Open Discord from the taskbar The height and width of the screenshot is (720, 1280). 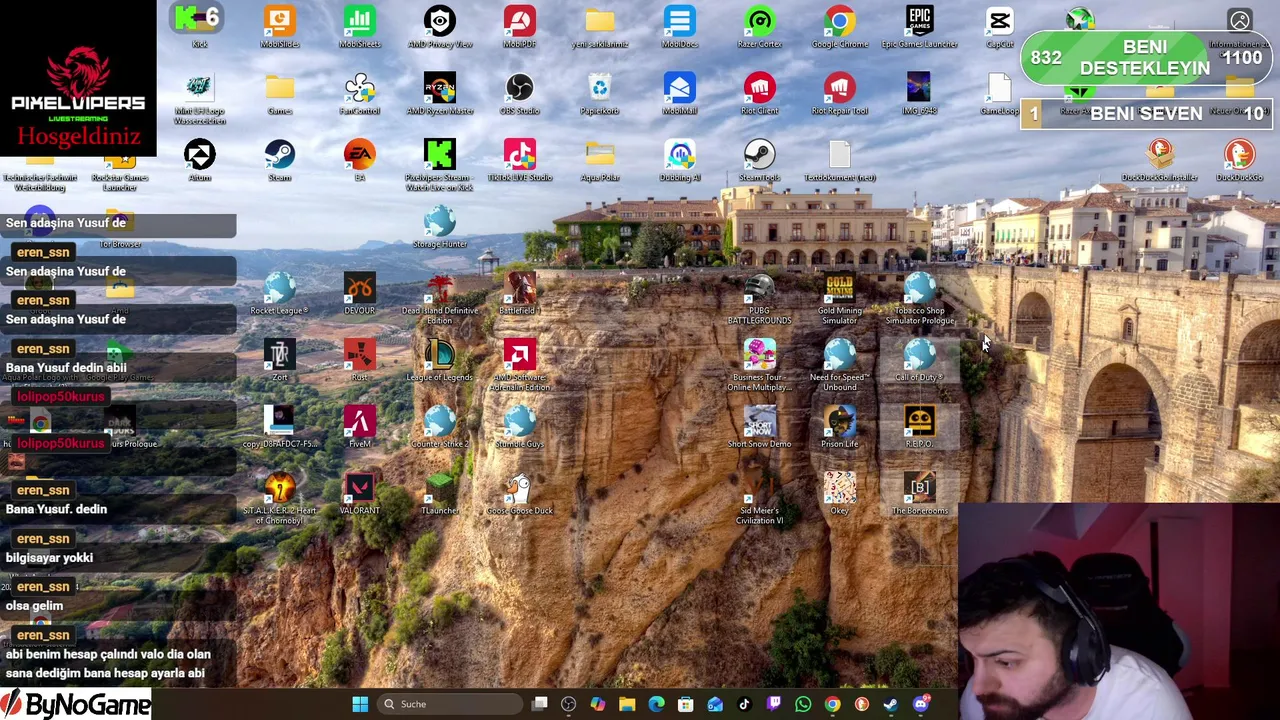coord(920,704)
